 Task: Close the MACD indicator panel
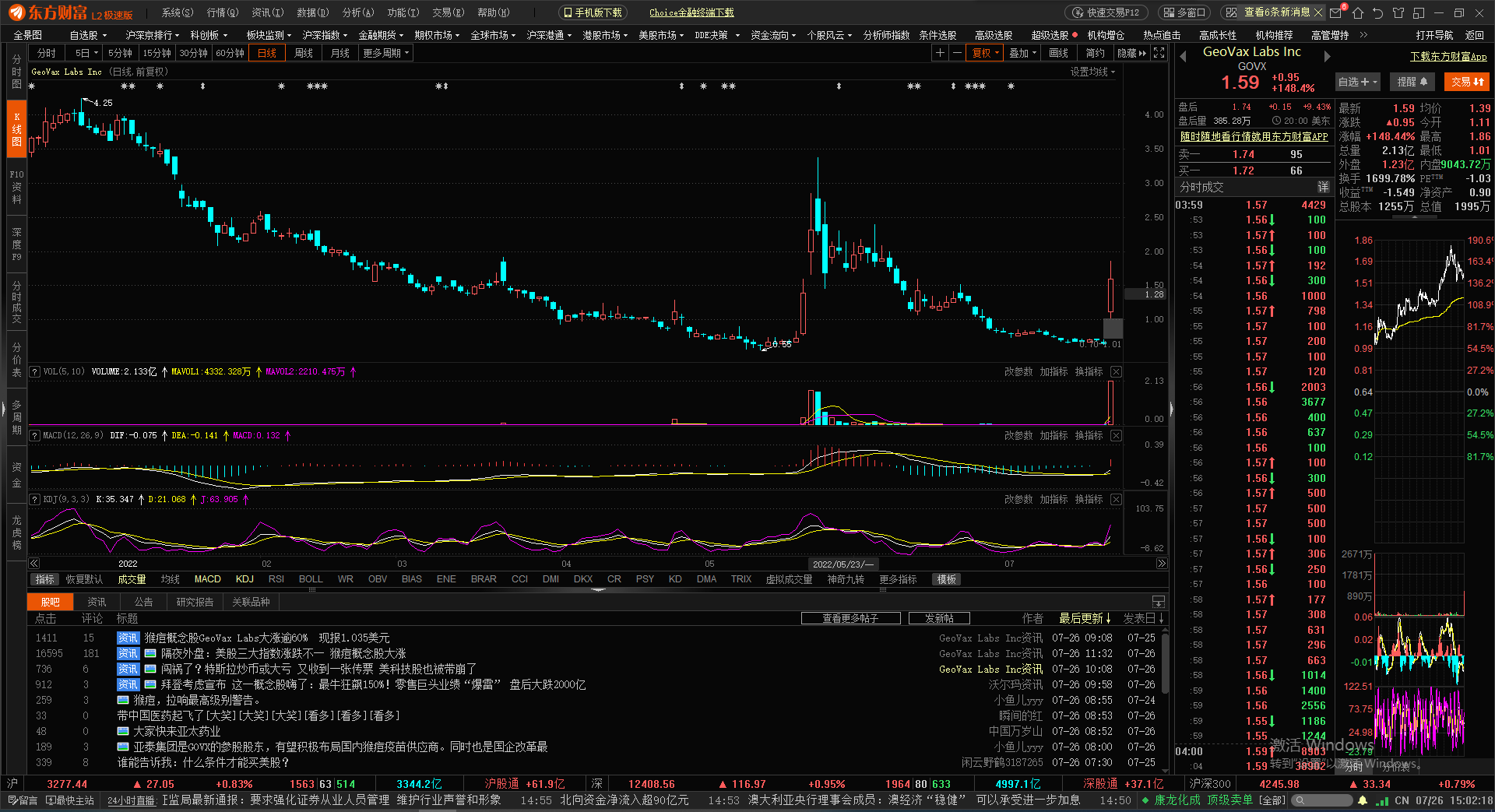click(1116, 436)
